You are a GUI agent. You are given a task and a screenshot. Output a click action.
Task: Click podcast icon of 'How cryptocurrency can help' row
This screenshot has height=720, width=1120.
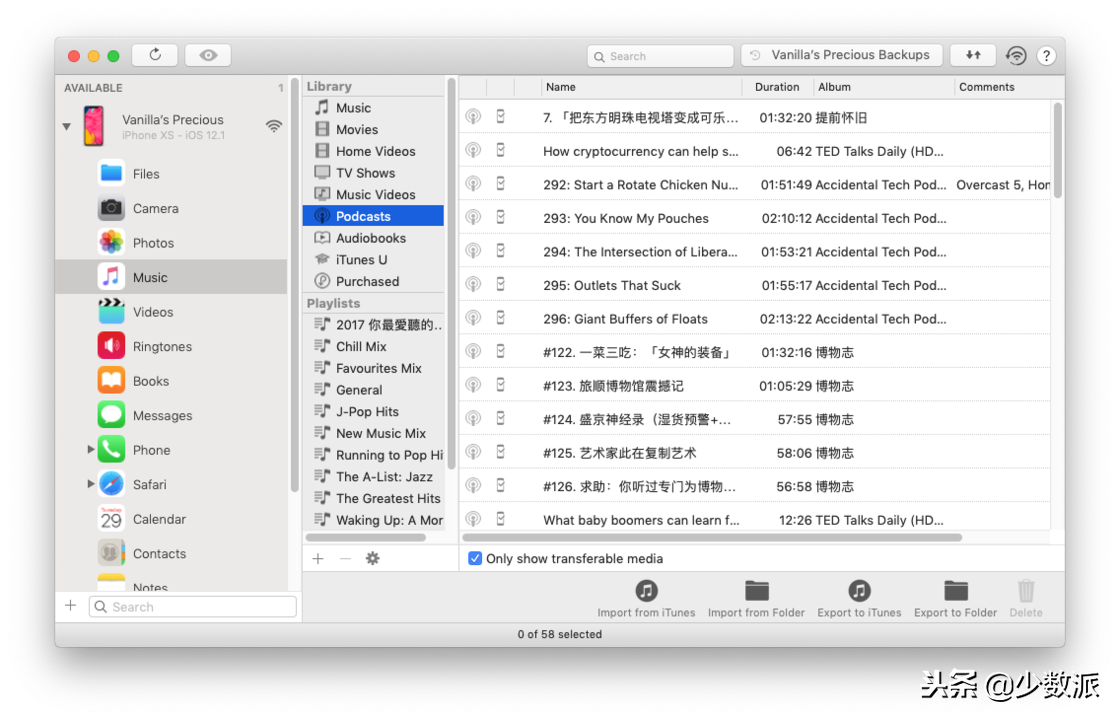coord(474,150)
